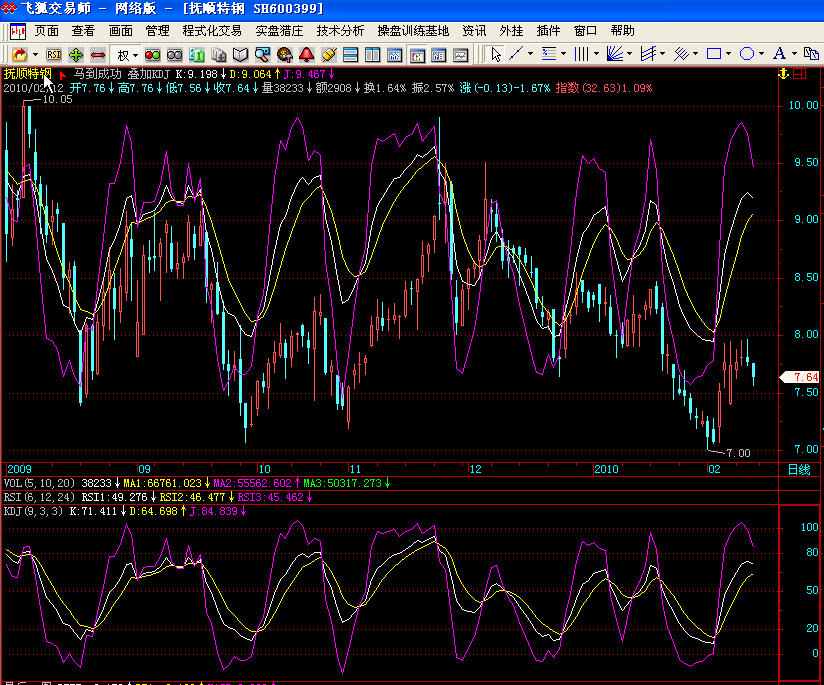Expand the rectangle shape tool dropdown arrow
The width and height of the screenshot is (824, 685).
[x=730, y=54]
